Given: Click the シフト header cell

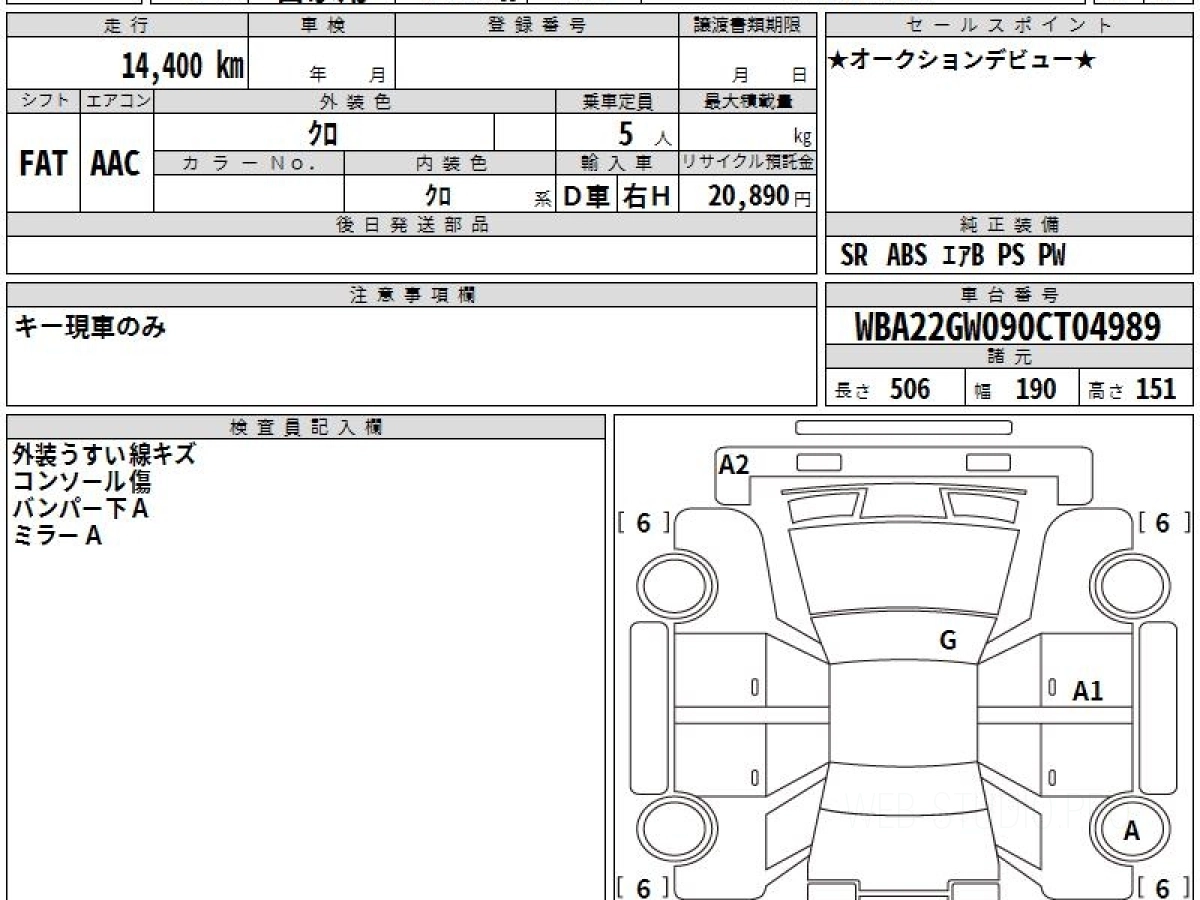Looking at the screenshot, I should 43,101.
